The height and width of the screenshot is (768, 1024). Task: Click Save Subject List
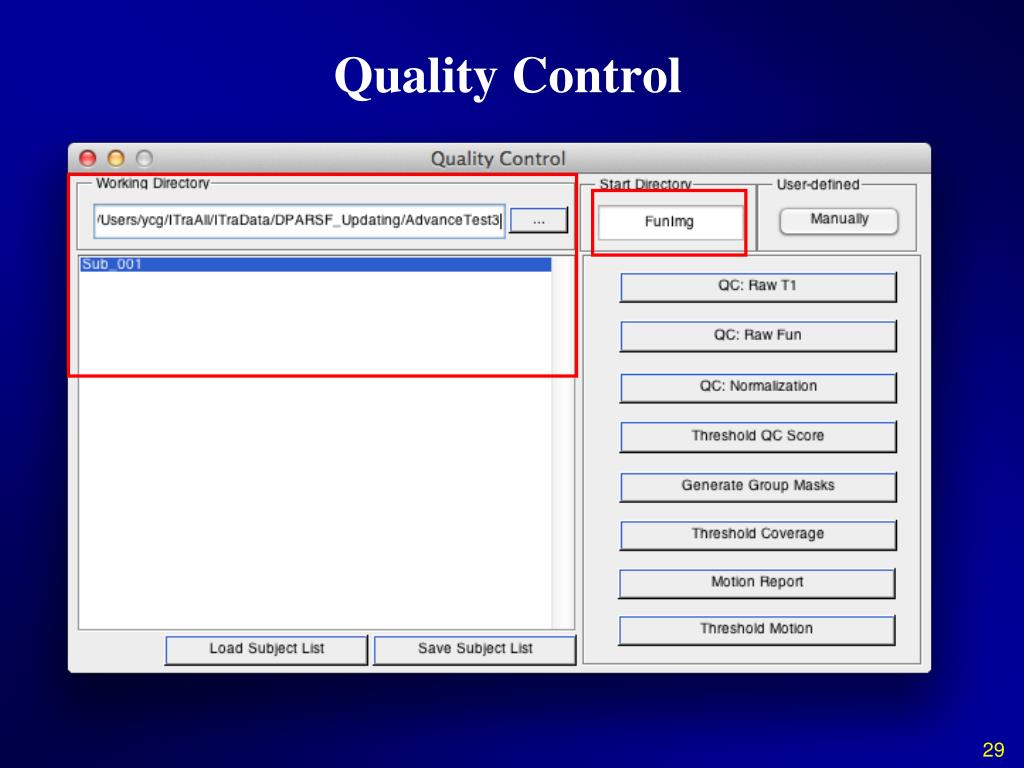pyautogui.click(x=475, y=649)
